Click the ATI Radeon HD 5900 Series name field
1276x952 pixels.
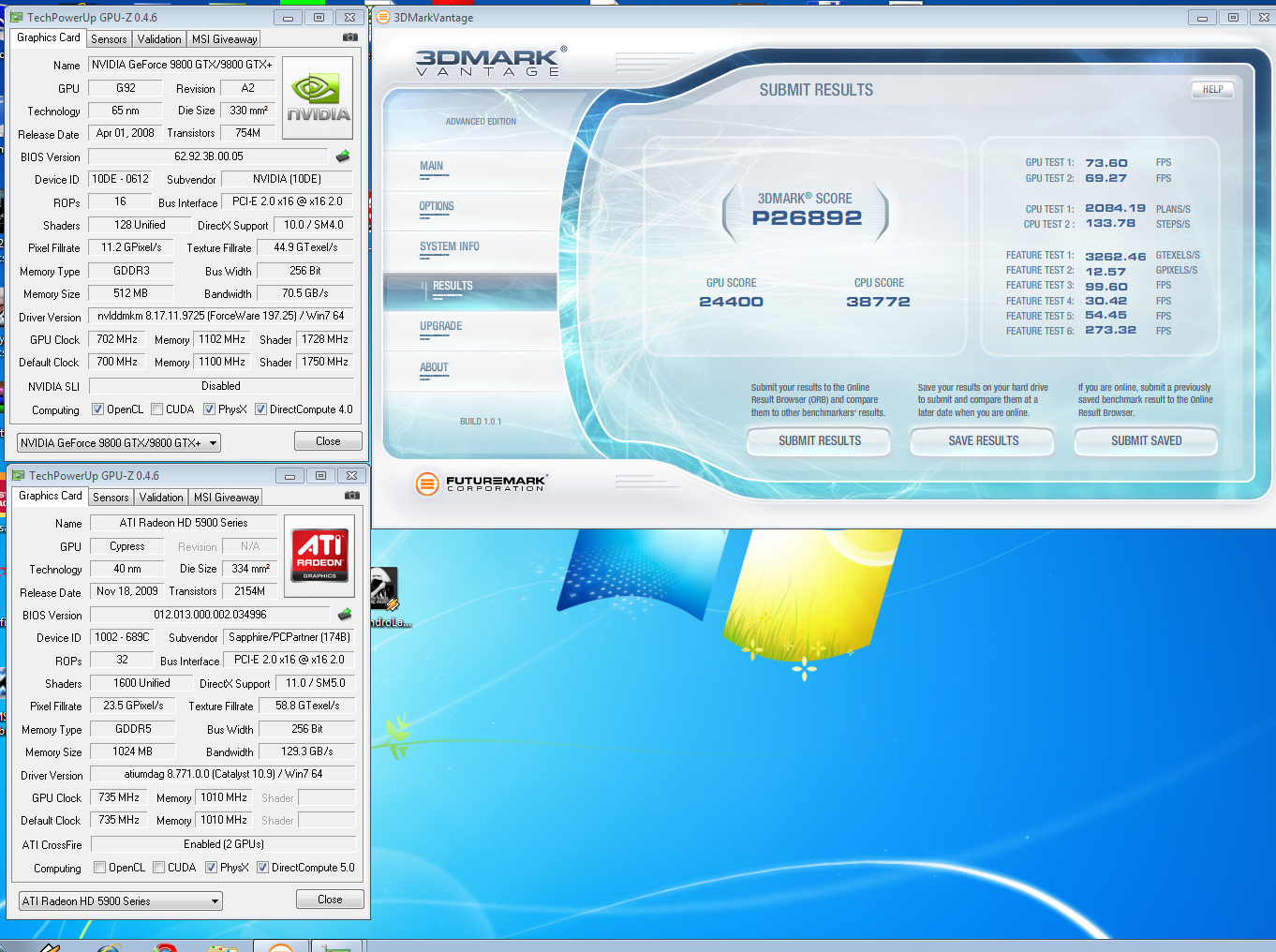tap(184, 523)
